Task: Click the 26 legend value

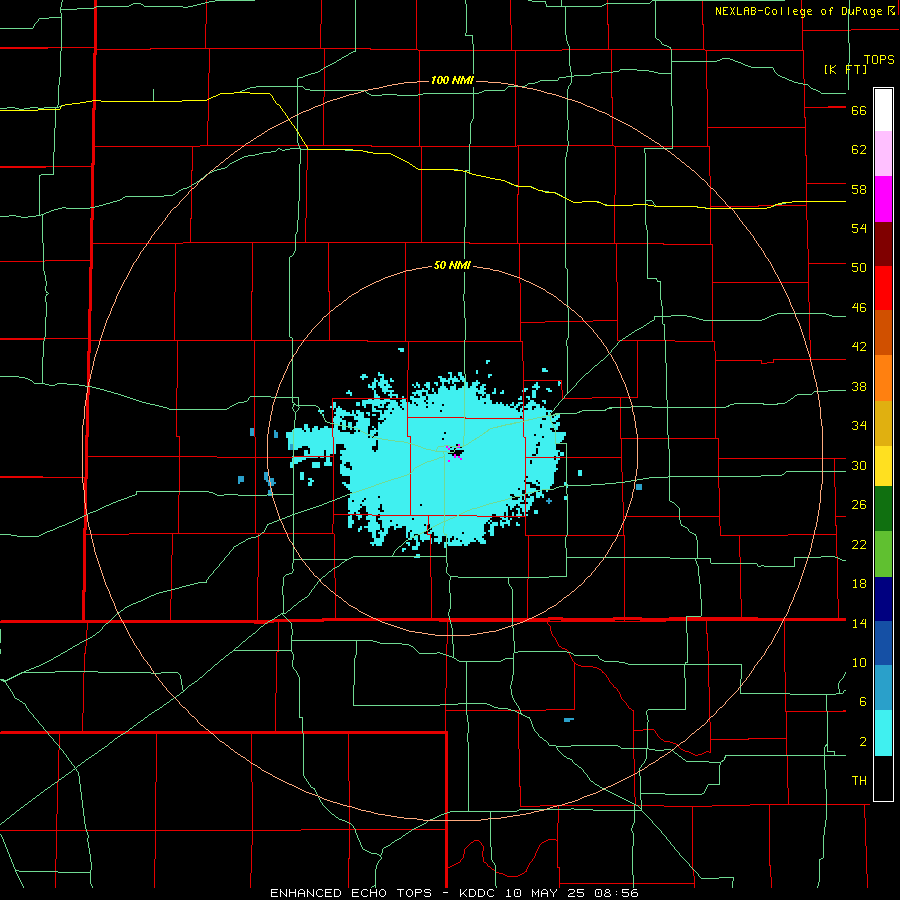Action: tap(859, 505)
